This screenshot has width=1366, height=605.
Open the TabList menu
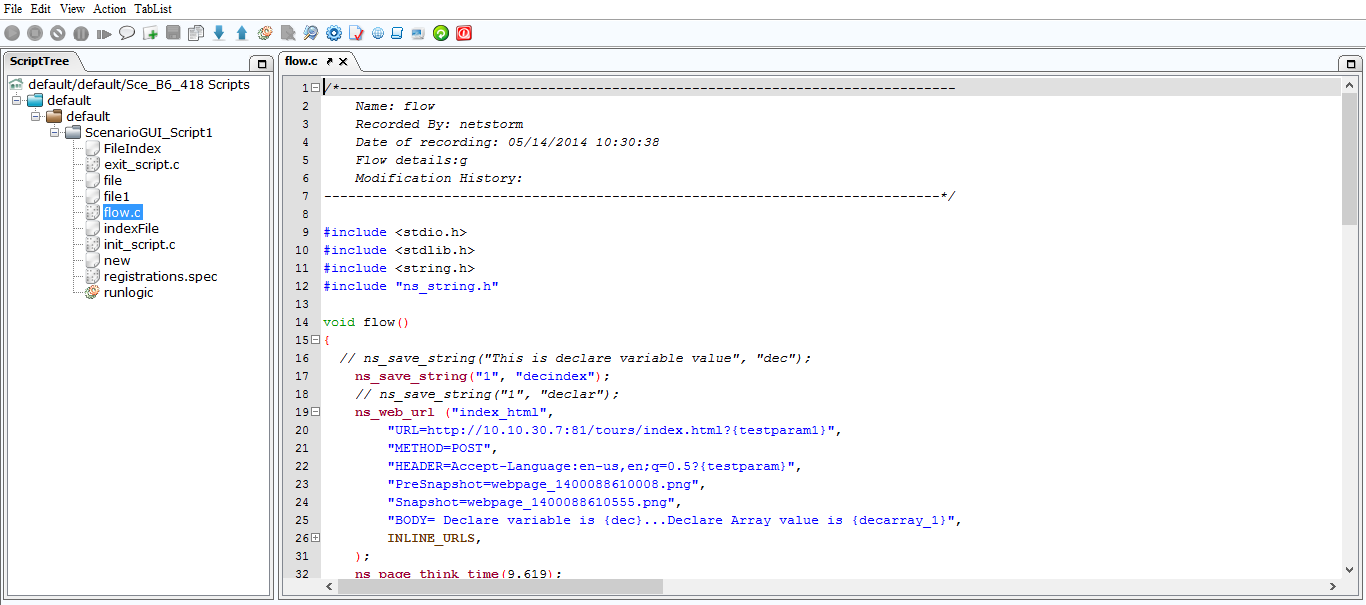153,9
